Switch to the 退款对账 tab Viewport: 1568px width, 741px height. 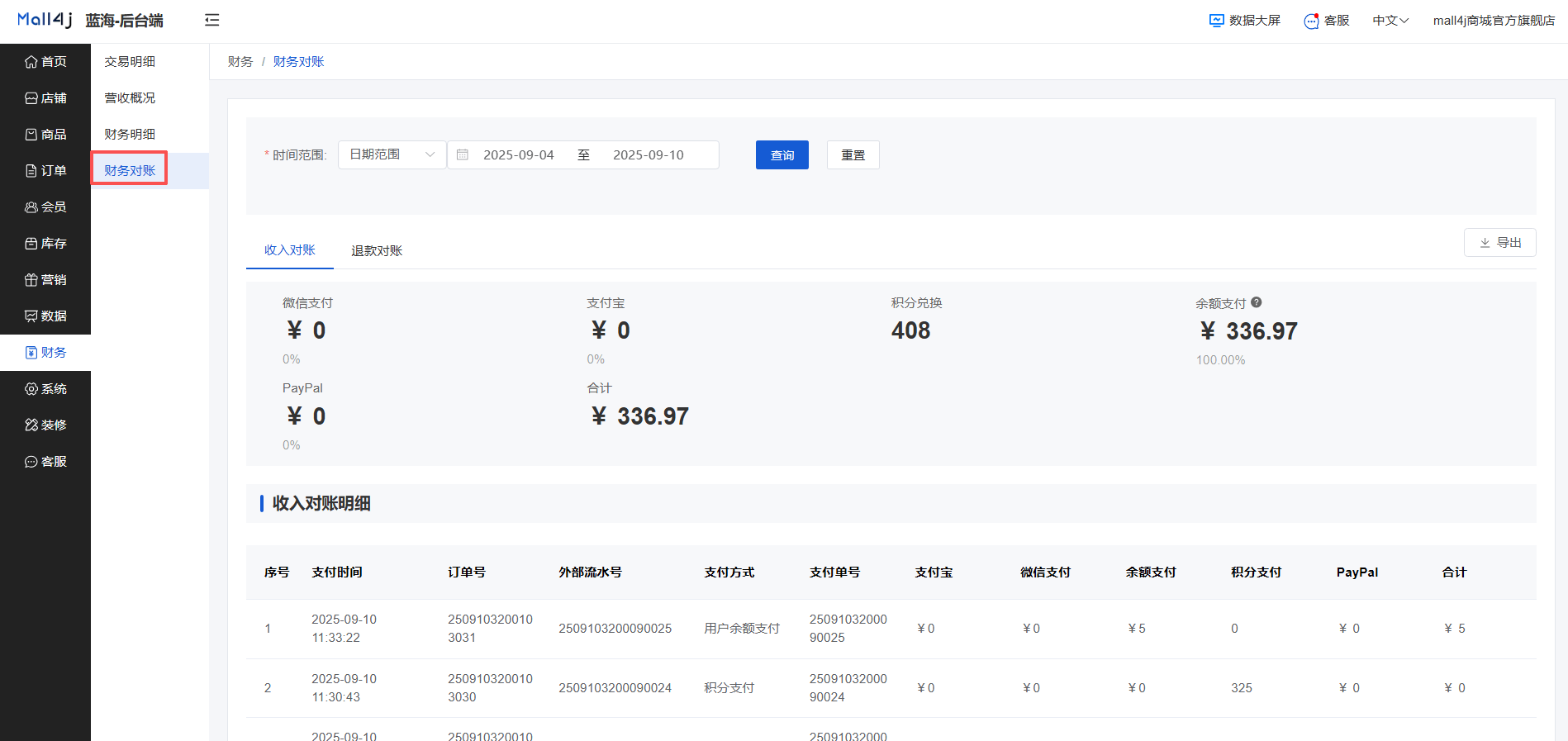377,251
